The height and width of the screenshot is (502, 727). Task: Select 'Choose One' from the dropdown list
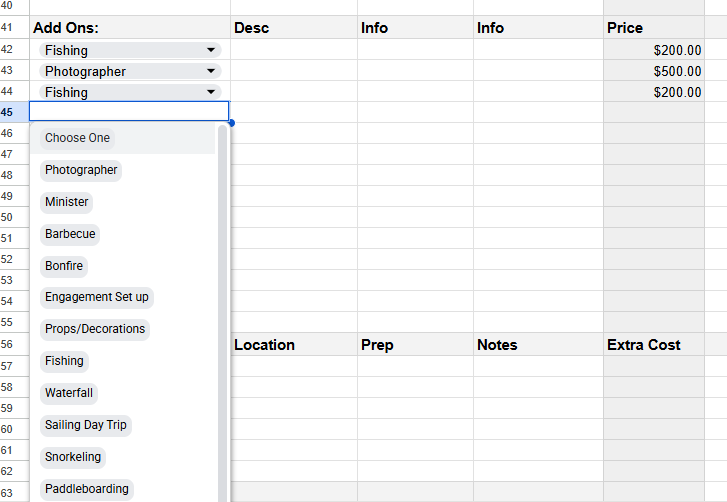(x=78, y=138)
